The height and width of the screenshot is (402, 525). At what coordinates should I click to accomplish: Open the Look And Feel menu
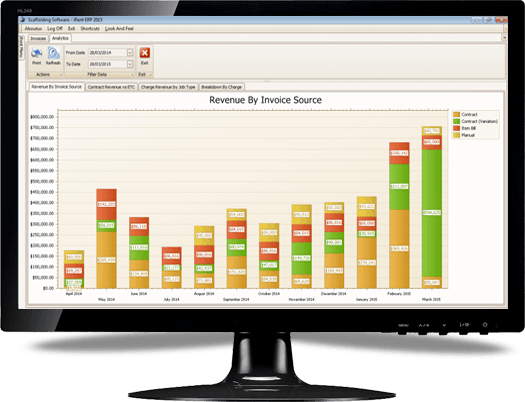pyautogui.click(x=119, y=28)
